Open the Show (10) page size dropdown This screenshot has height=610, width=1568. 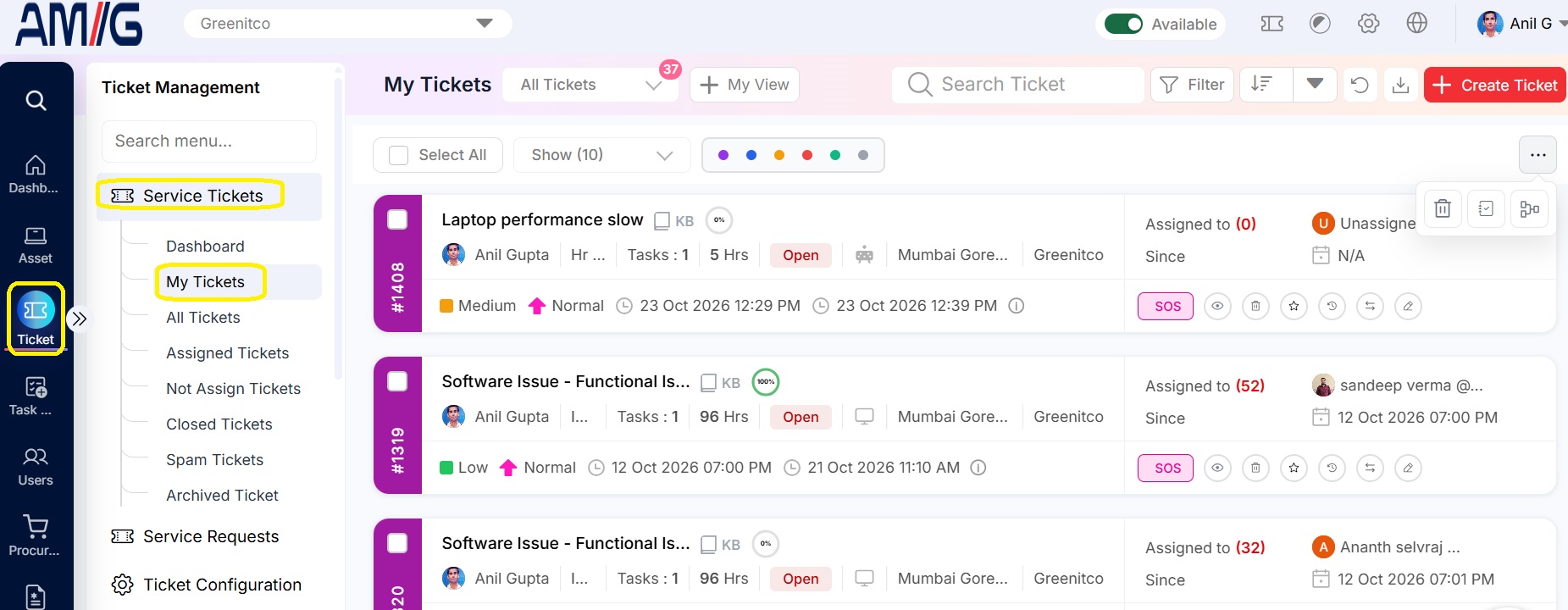point(601,155)
